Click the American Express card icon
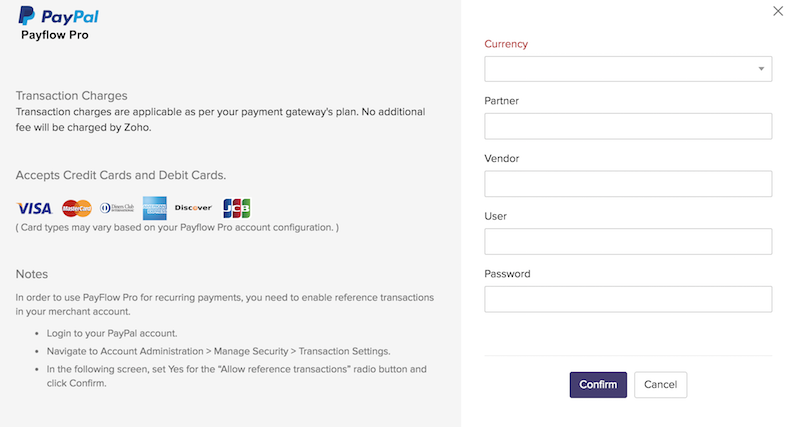 [154, 208]
